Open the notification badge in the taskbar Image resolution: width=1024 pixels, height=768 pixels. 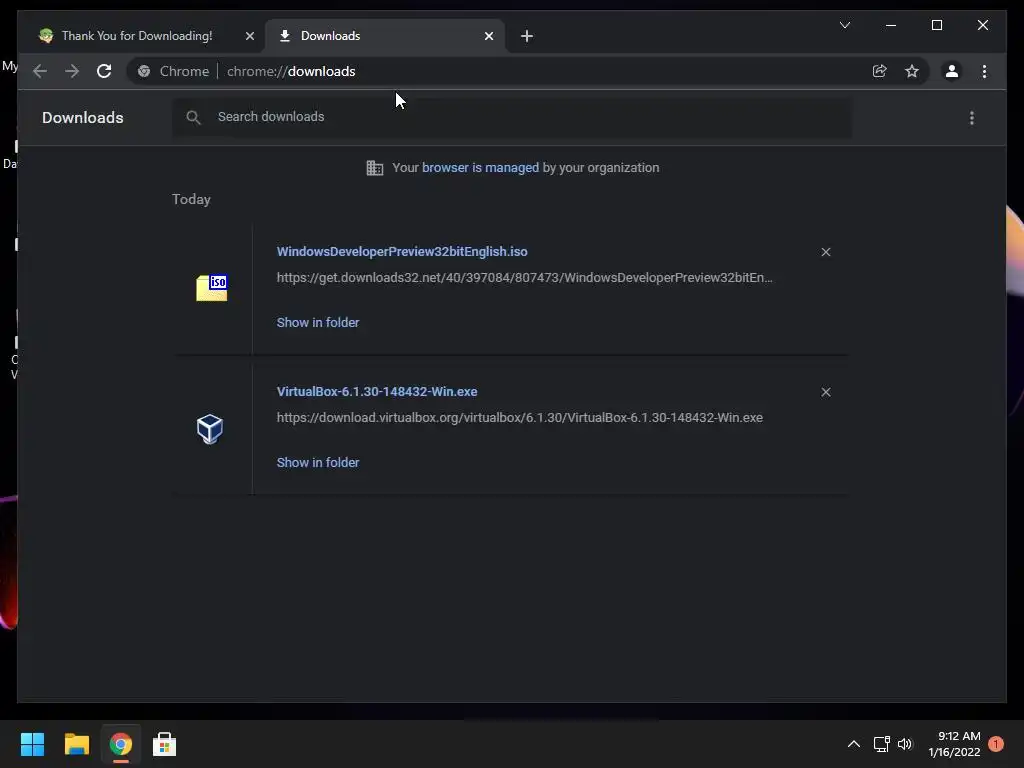(x=996, y=744)
